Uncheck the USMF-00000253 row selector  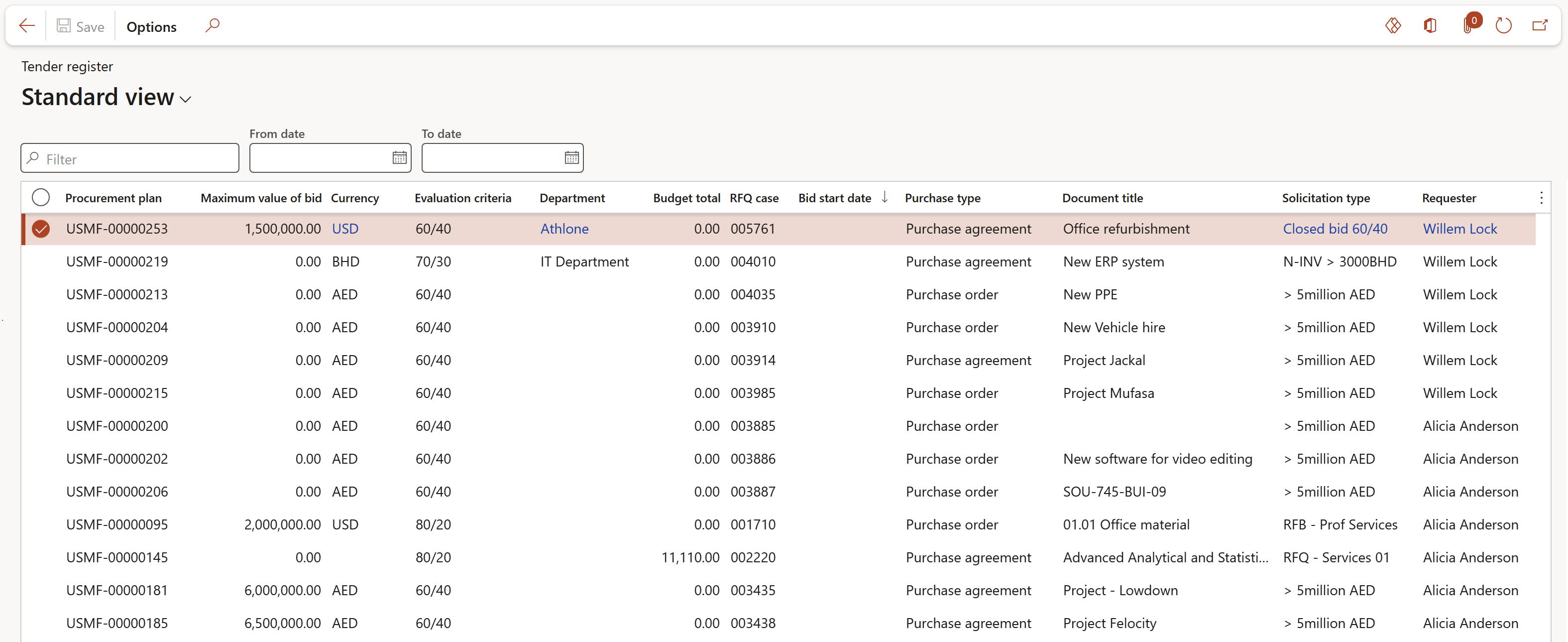pos(41,229)
